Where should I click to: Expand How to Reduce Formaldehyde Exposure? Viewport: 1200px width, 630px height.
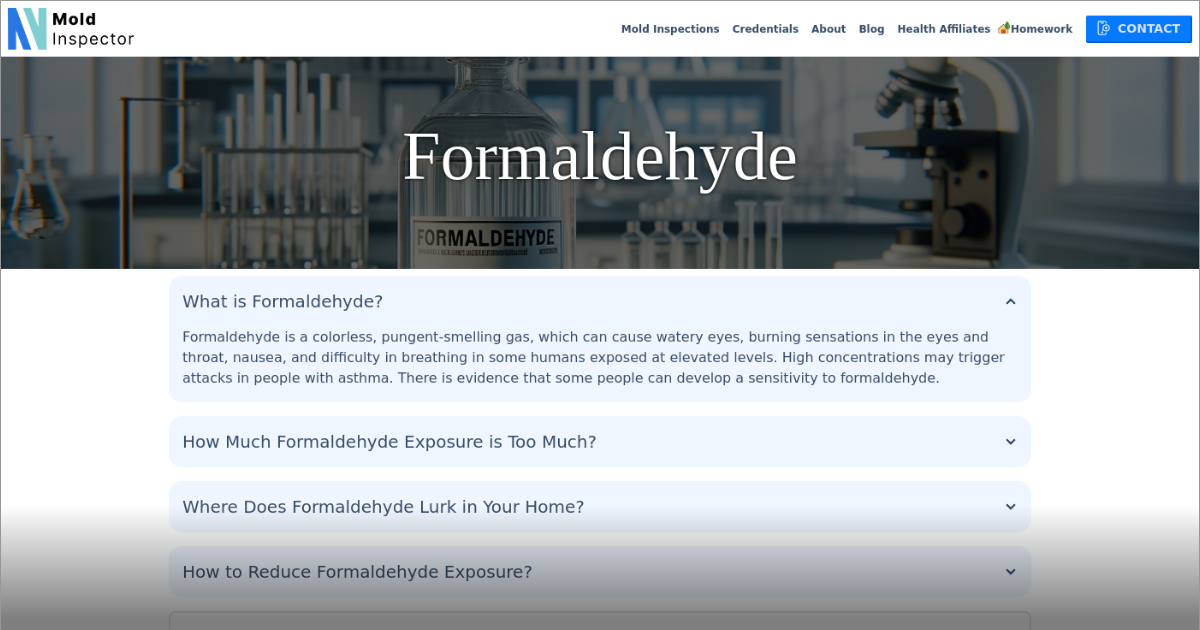[1010, 571]
